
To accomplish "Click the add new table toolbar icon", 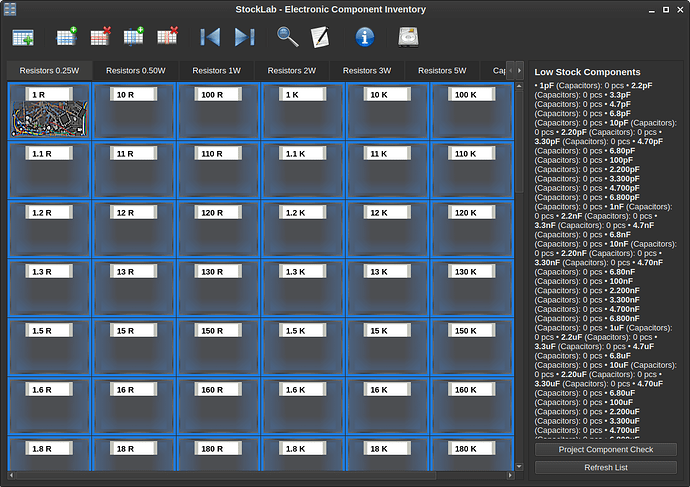I will tap(23, 38).
